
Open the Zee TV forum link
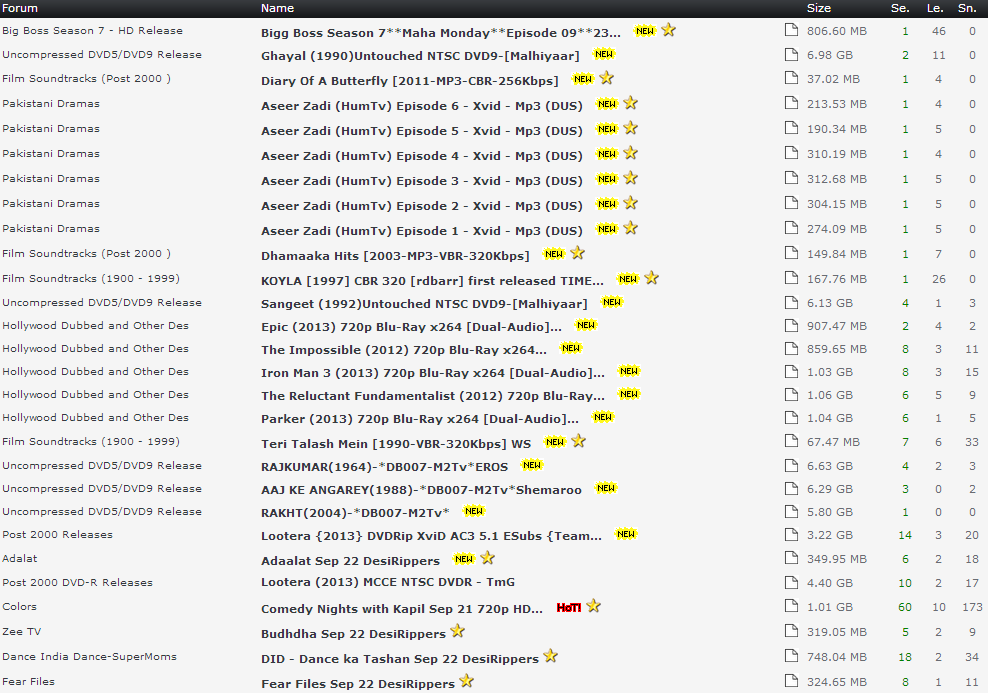(21, 631)
